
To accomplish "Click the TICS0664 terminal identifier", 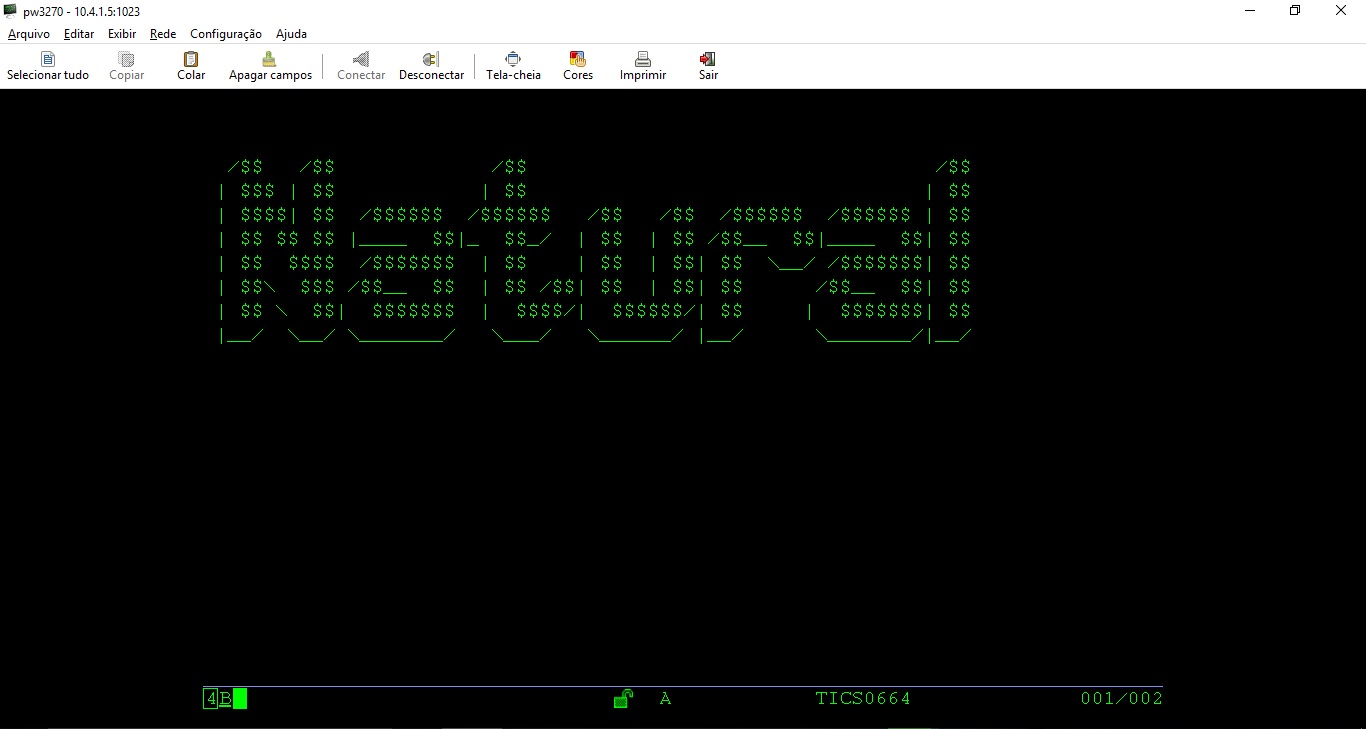I will click(862, 698).
